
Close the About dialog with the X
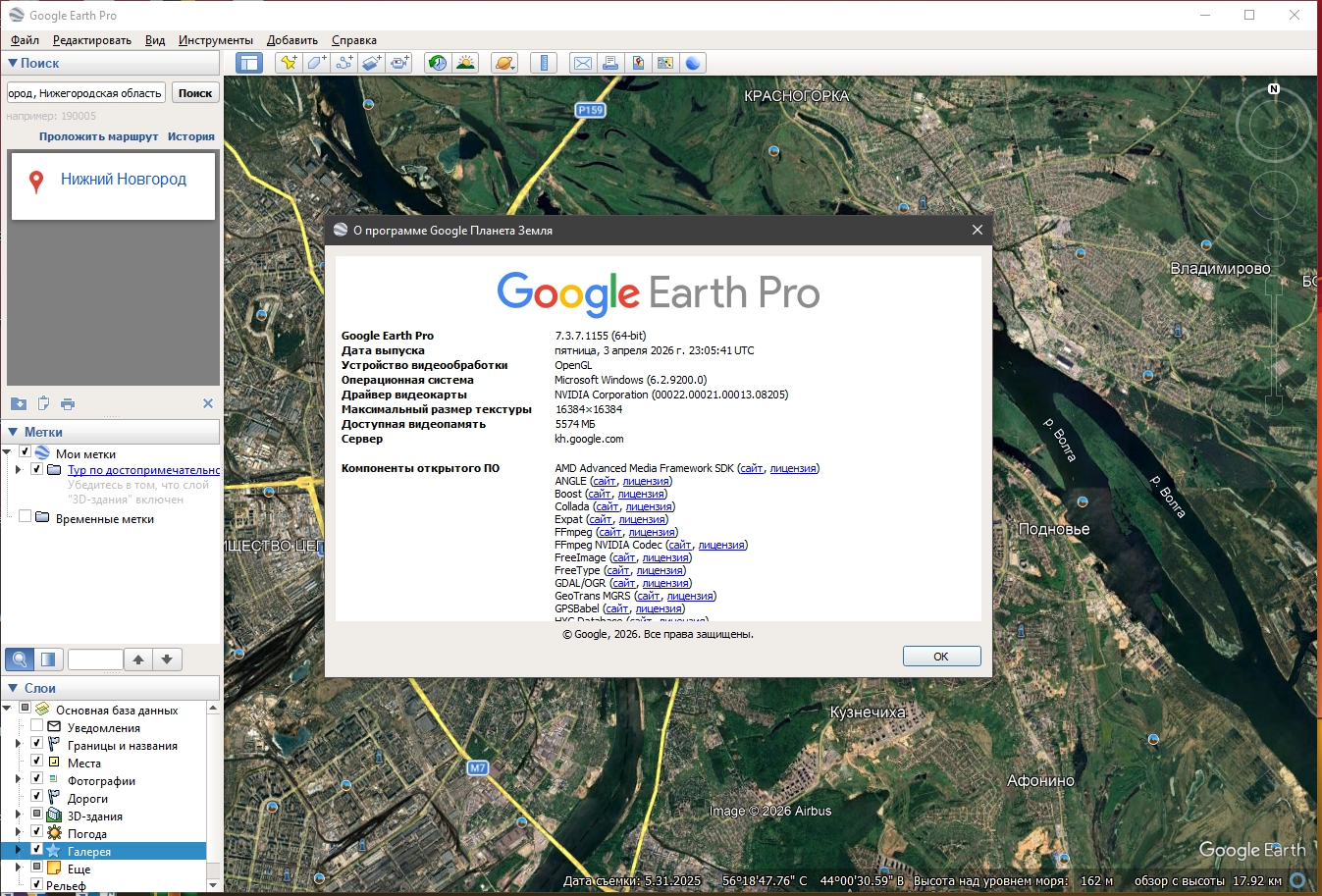tap(977, 230)
